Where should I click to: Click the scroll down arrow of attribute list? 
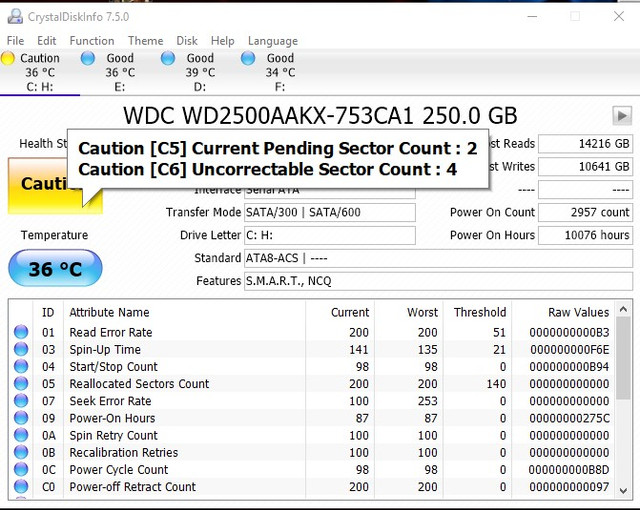(623, 491)
